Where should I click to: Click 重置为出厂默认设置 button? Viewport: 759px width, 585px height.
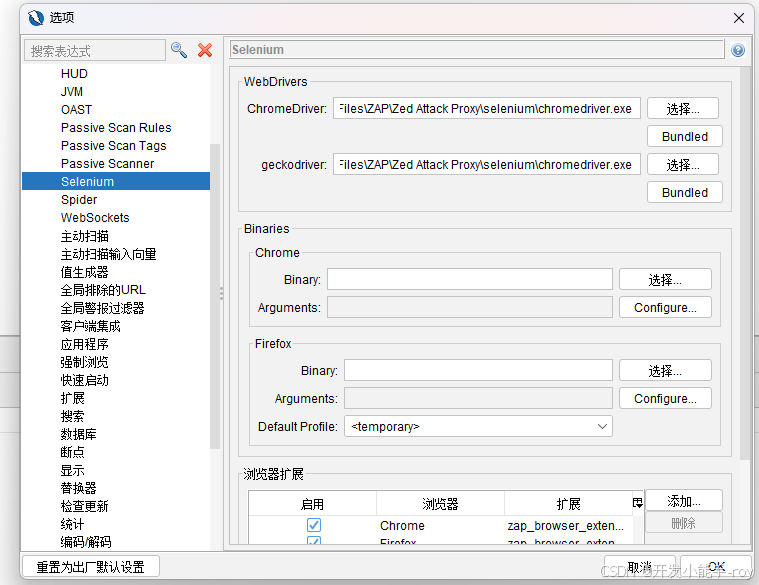coord(91,567)
